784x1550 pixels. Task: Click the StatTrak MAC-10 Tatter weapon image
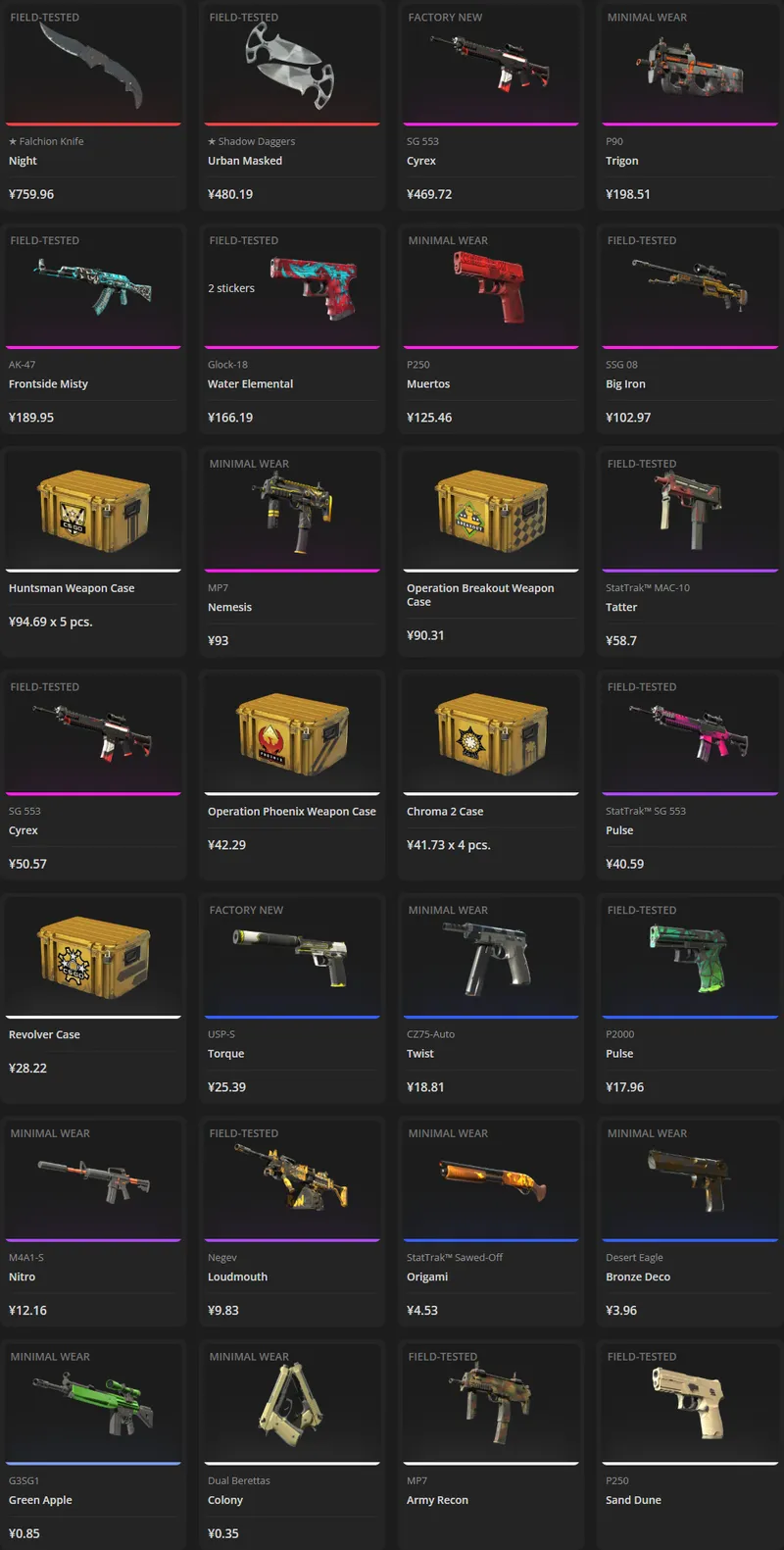pyautogui.click(x=689, y=509)
